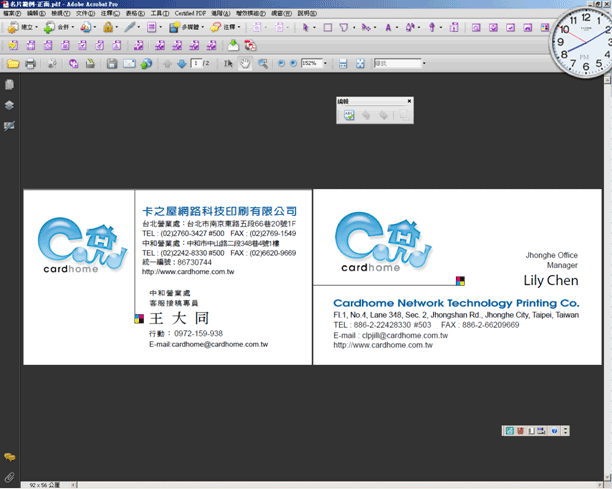Open the Comments panel icon
612x489 pixels.
coord(10,457)
